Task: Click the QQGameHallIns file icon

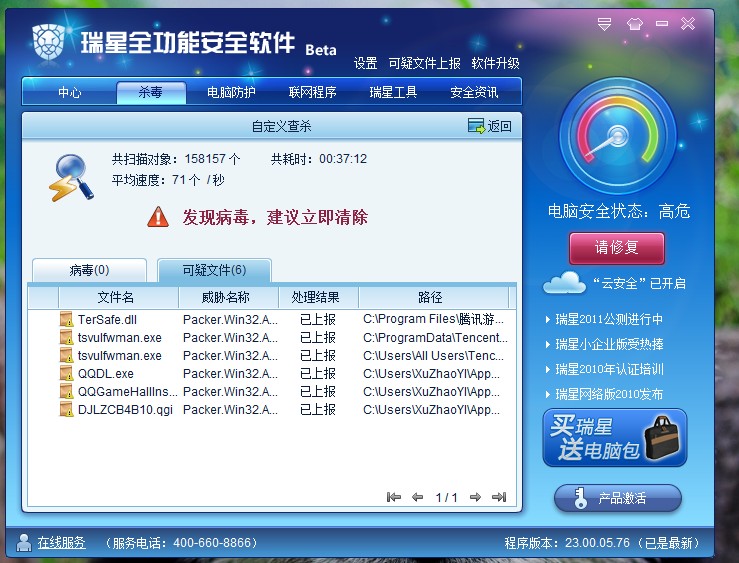Action: click(x=66, y=391)
